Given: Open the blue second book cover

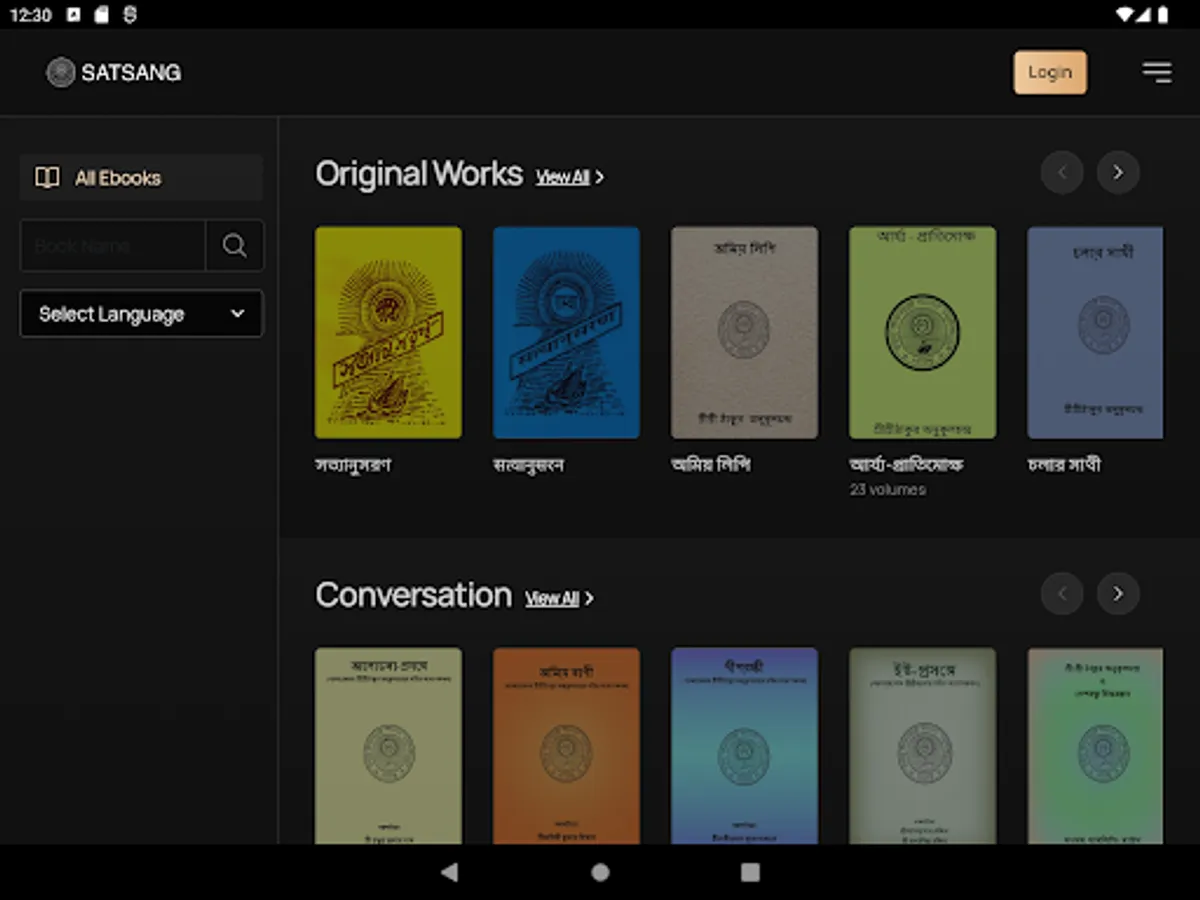Looking at the screenshot, I should (566, 332).
